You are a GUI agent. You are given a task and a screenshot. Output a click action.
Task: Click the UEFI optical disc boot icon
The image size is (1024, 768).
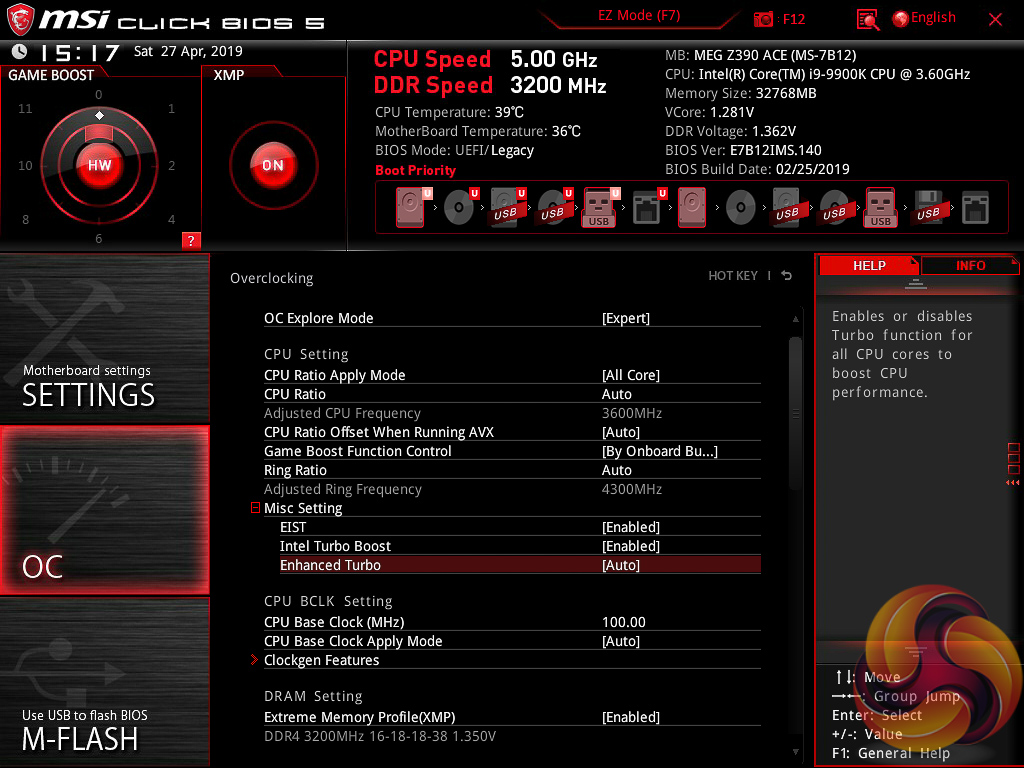(460, 208)
